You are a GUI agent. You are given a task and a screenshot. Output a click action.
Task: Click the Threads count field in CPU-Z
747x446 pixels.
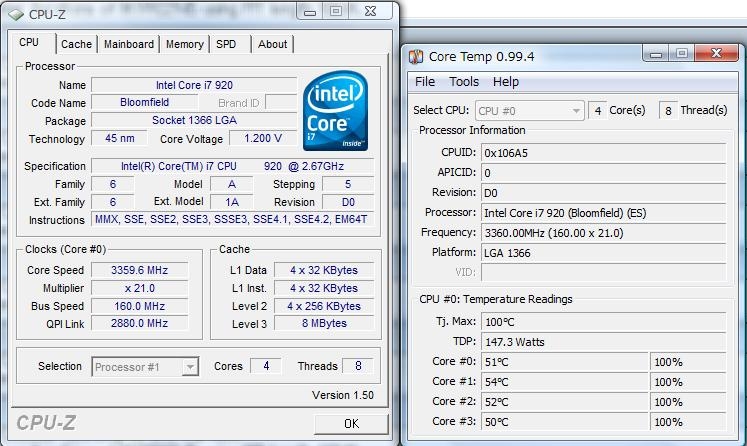358,366
